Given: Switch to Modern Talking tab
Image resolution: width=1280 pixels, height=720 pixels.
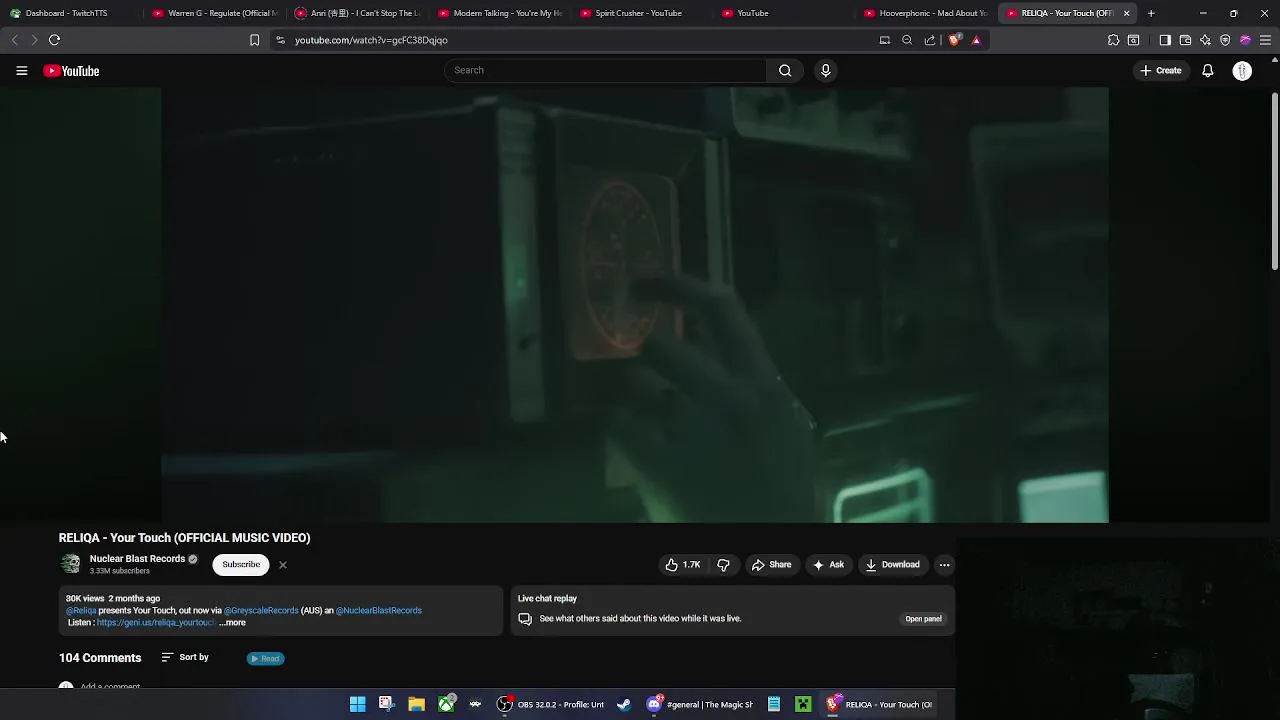Looking at the screenshot, I should (x=499, y=13).
